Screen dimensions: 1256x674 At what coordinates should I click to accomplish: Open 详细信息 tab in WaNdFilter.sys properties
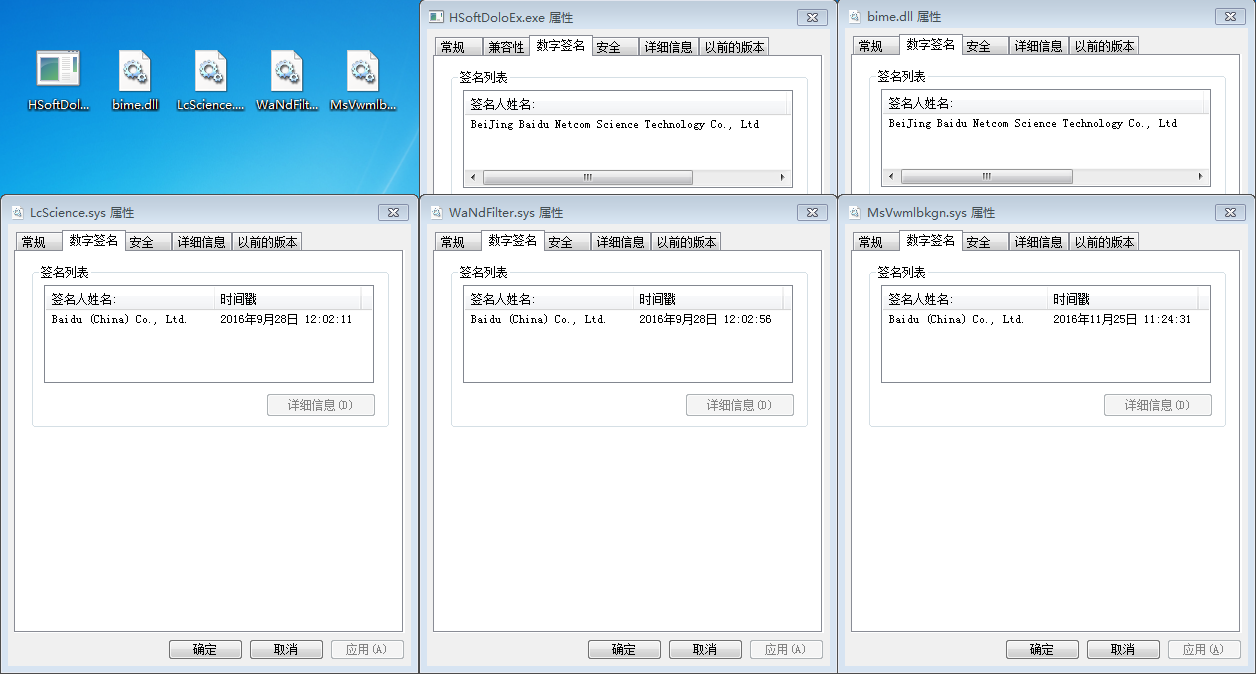point(619,242)
